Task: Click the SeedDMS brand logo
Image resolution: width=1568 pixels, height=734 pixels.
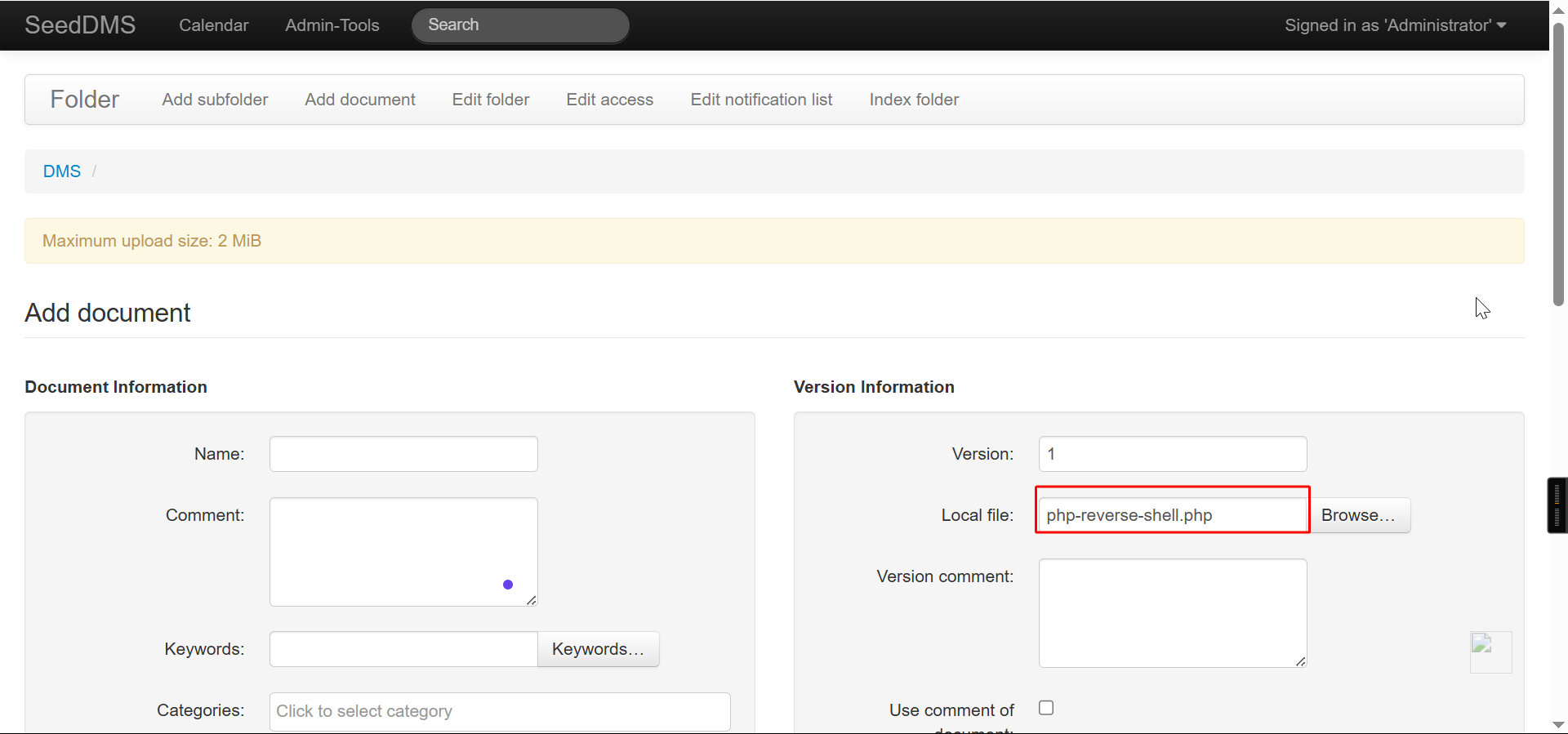Action: [80, 25]
